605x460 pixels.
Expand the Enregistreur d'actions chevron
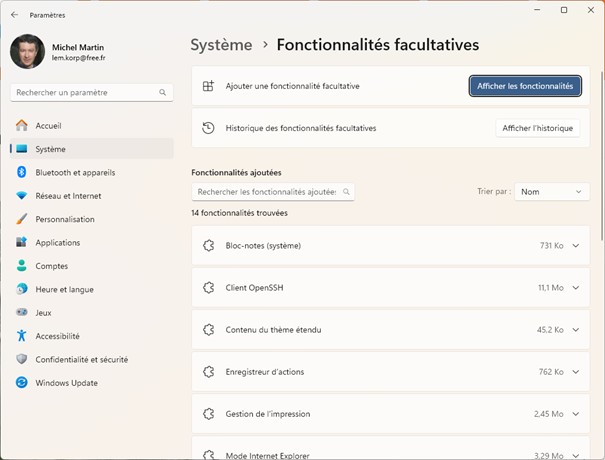tap(576, 372)
